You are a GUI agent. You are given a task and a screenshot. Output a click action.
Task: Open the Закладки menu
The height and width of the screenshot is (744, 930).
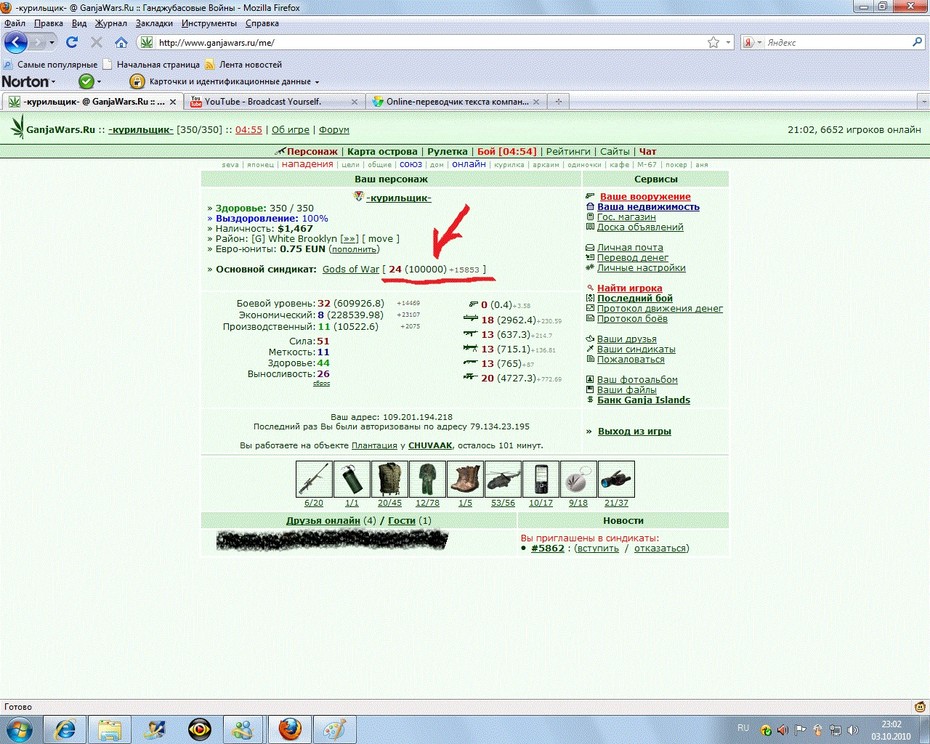(x=154, y=24)
